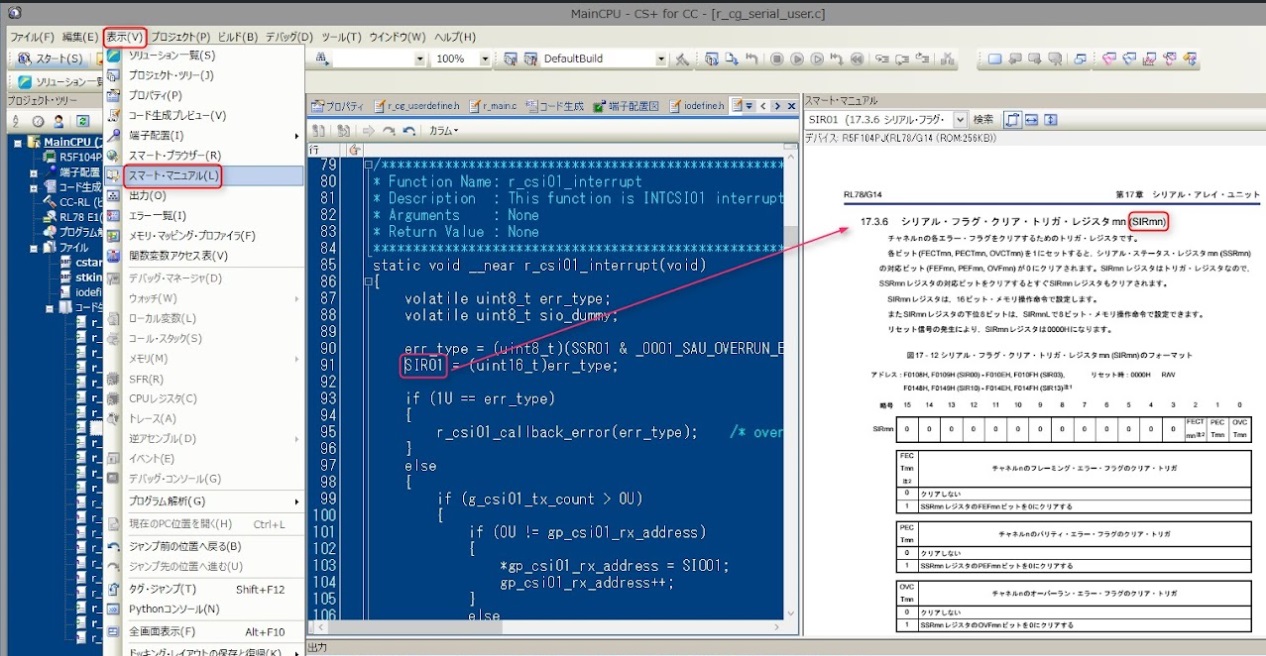Select スマート・マニュアル(L) menu item
This screenshot has width=1266, height=656.
(x=173, y=176)
